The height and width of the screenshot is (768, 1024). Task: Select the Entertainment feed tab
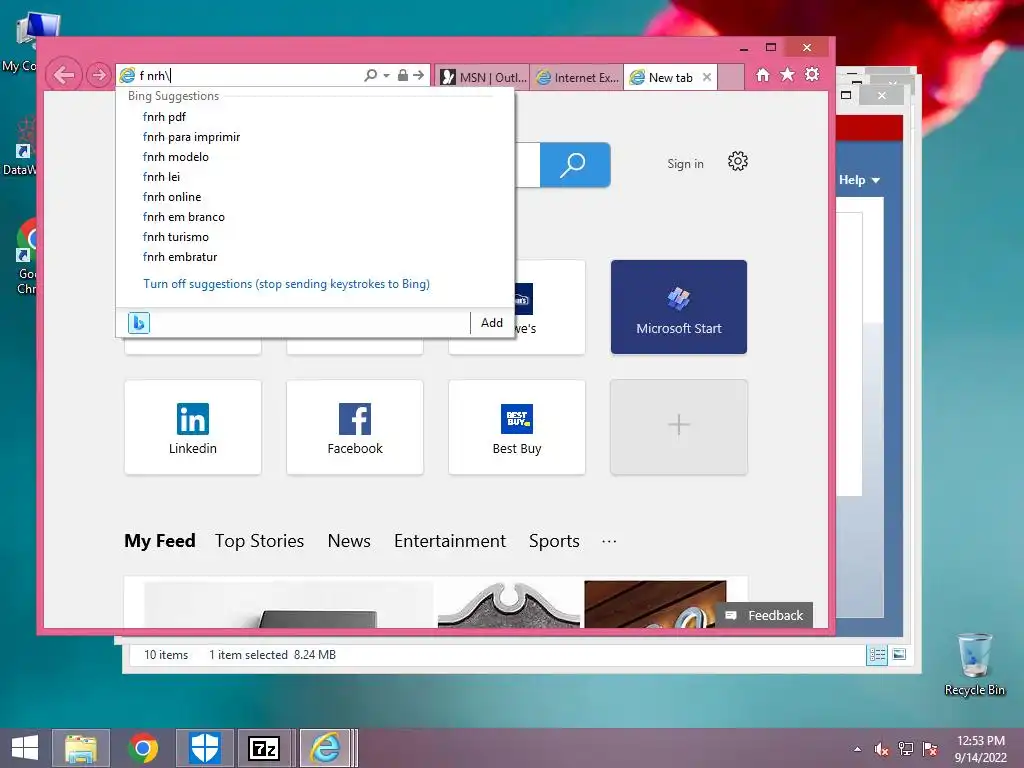[450, 541]
